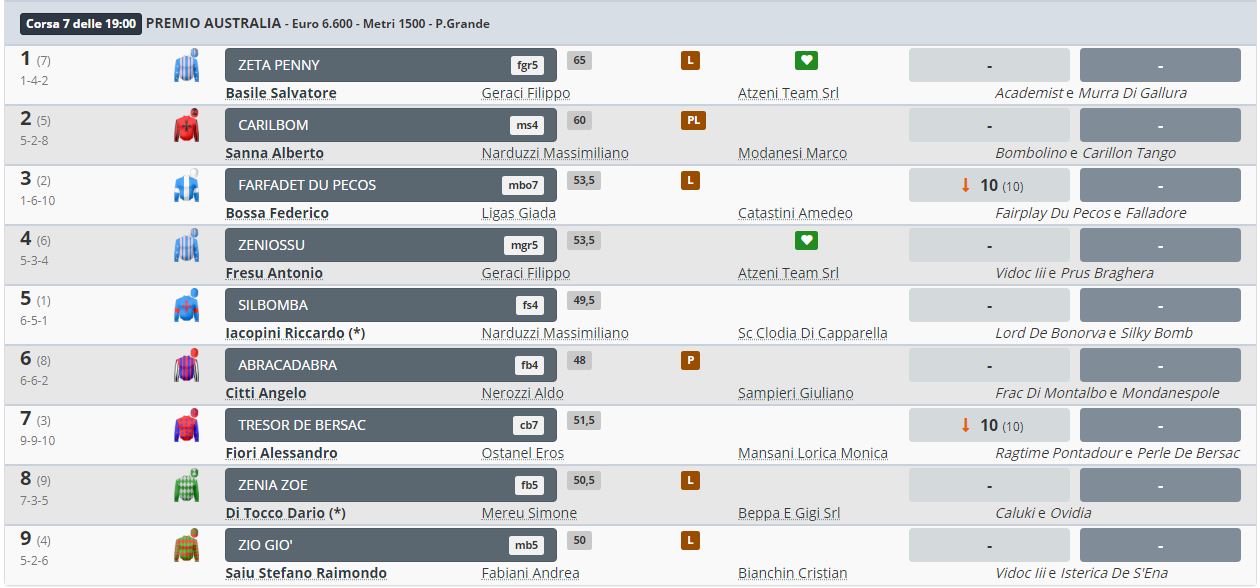Click green heart icon in Zeta Penny row
The height and width of the screenshot is (588, 1260).
point(807,61)
